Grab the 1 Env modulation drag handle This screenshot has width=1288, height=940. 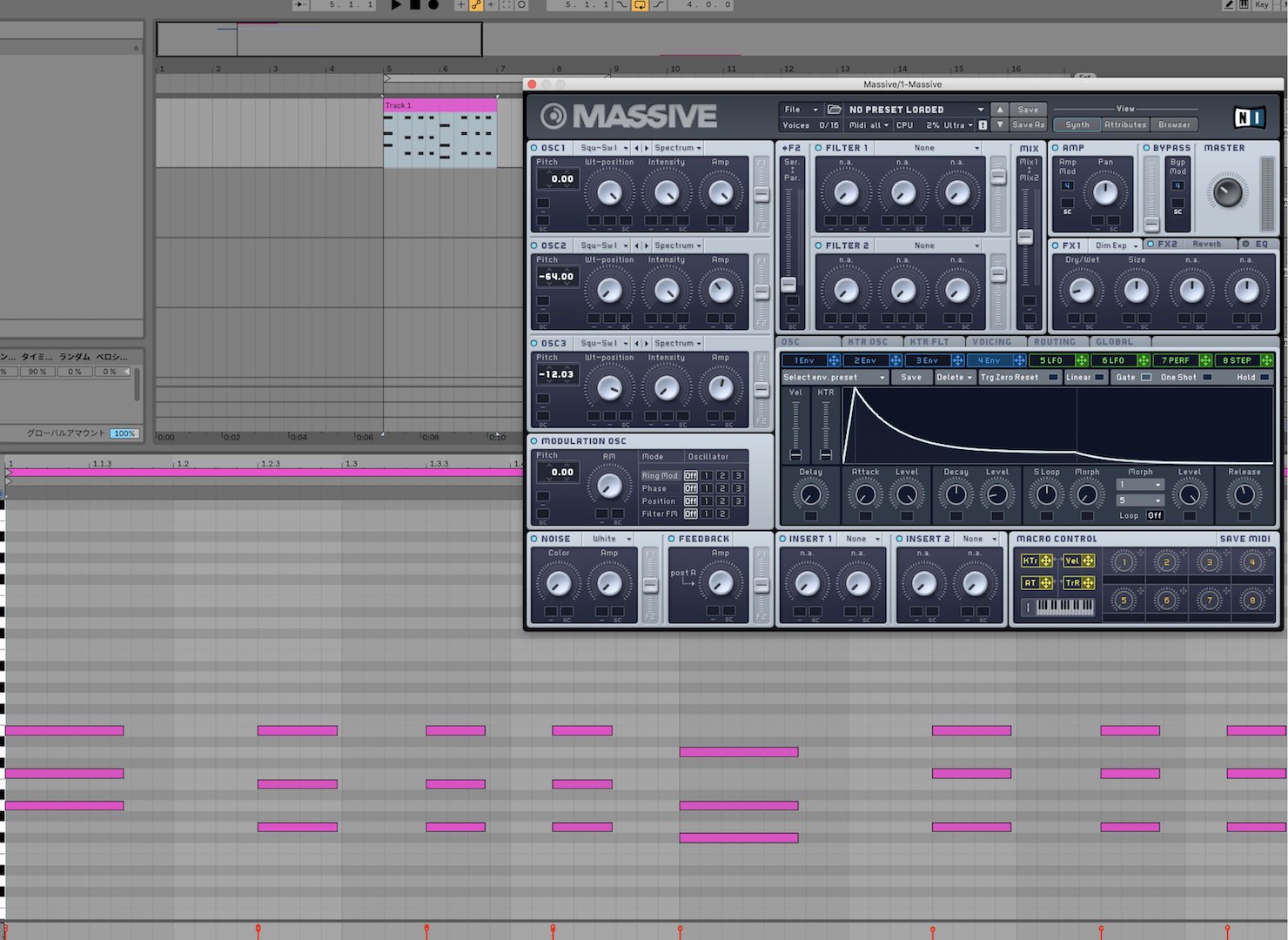[x=834, y=360]
